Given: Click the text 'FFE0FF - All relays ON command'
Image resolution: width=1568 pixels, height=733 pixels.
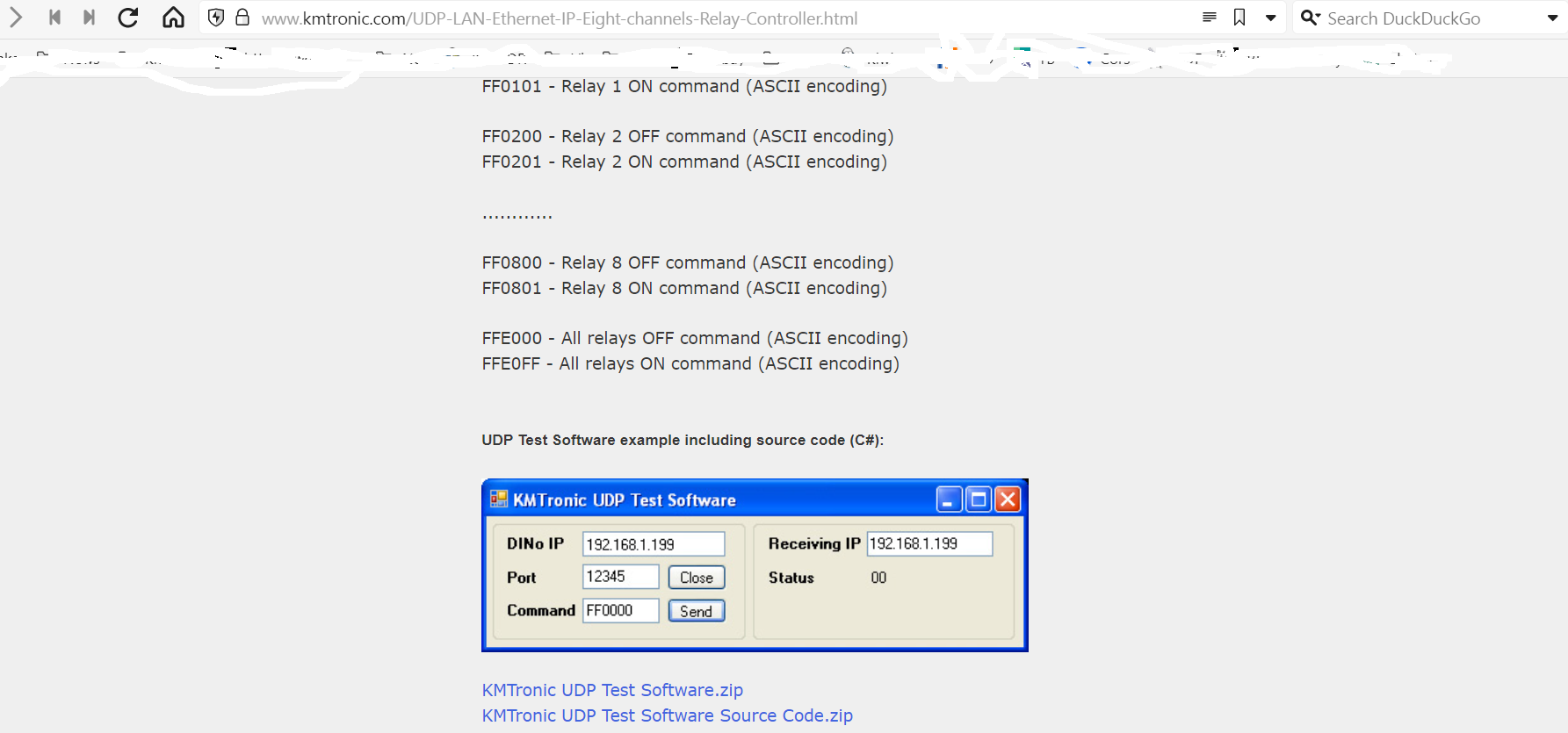Looking at the screenshot, I should pos(617,363).
